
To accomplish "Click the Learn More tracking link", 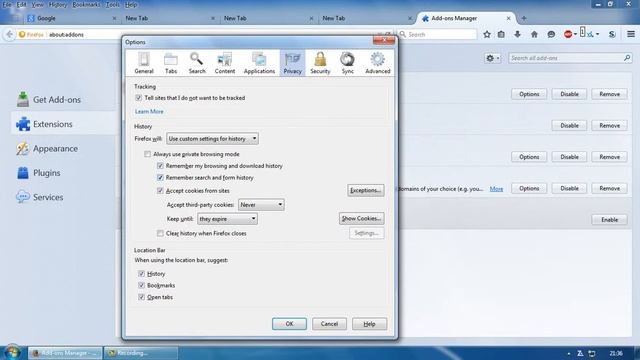I will click(149, 111).
